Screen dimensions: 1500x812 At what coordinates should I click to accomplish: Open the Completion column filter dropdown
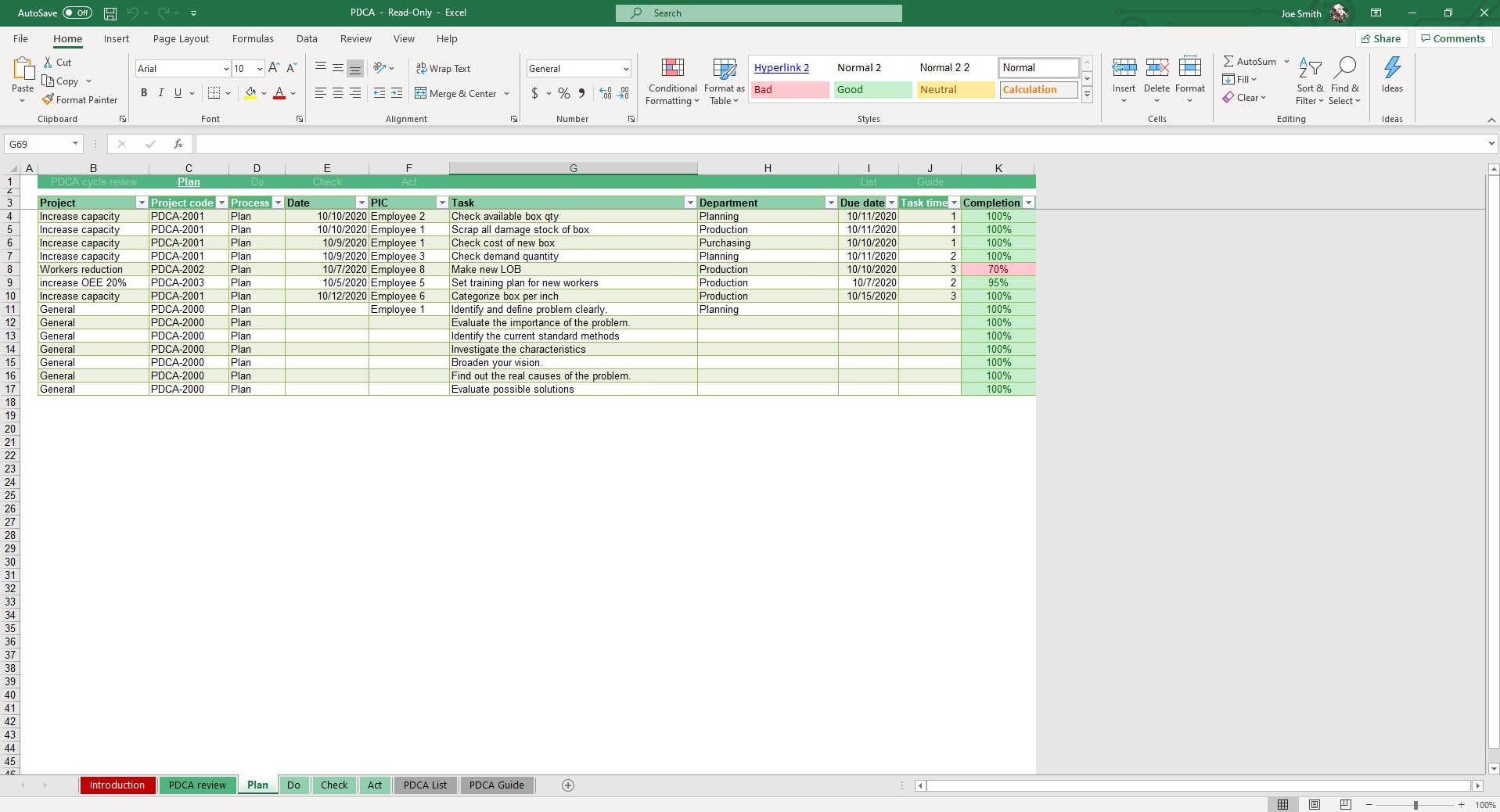click(x=1029, y=203)
